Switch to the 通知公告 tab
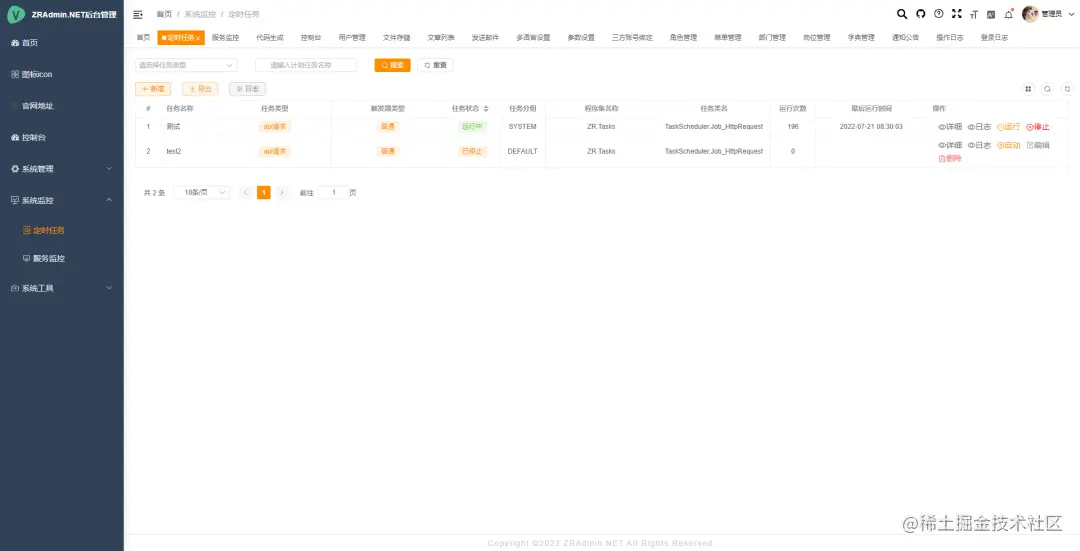This screenshot has height=551, width=1080. pos(905,38)
